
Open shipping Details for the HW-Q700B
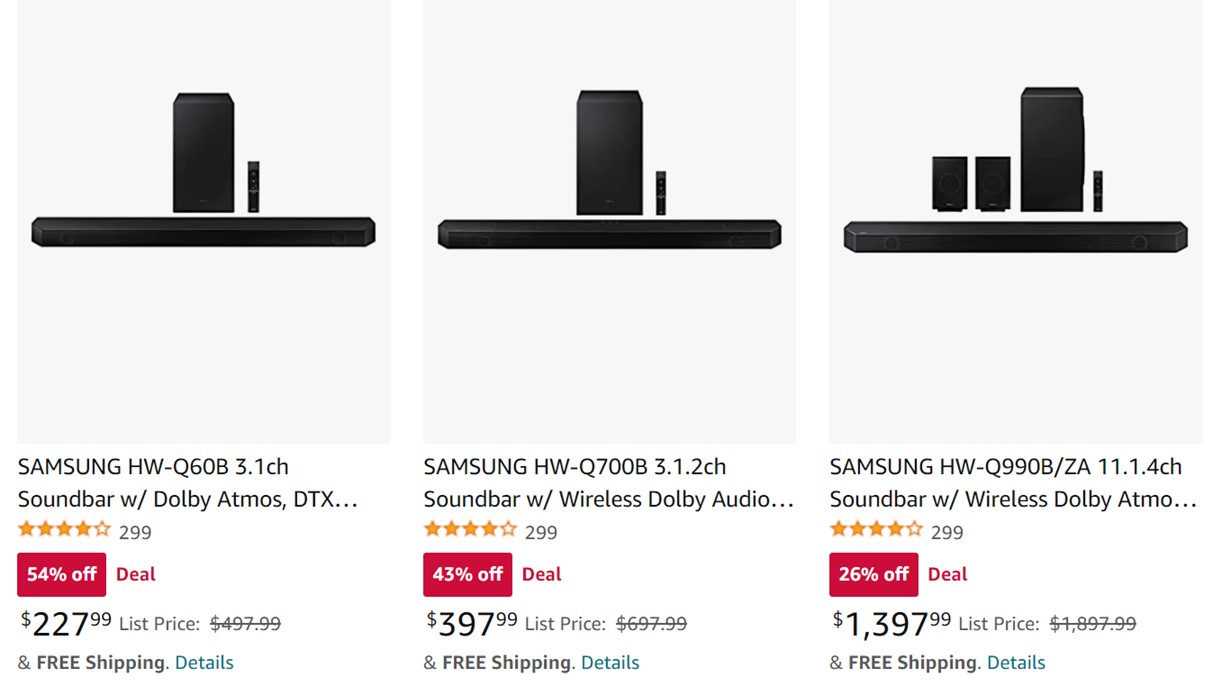click(x=610, y=663)
